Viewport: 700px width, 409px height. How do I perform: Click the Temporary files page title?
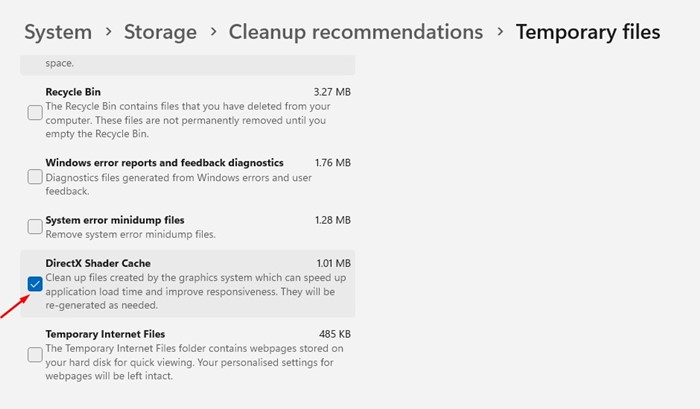(x=588, y=32)
